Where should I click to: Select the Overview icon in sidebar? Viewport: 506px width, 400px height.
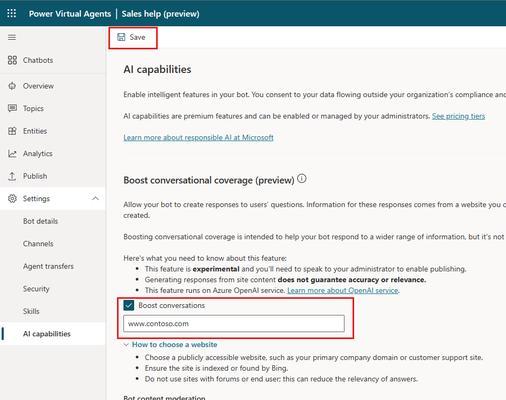click(12, 86)
